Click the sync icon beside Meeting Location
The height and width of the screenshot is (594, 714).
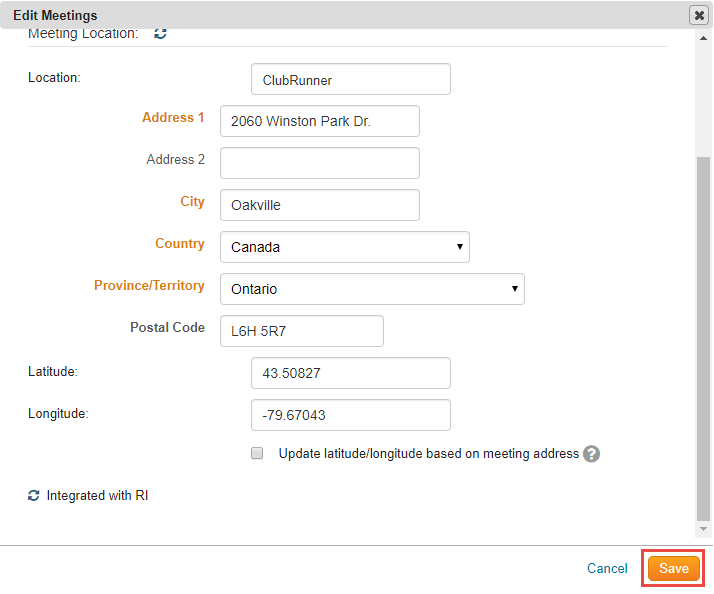[160, 34]
